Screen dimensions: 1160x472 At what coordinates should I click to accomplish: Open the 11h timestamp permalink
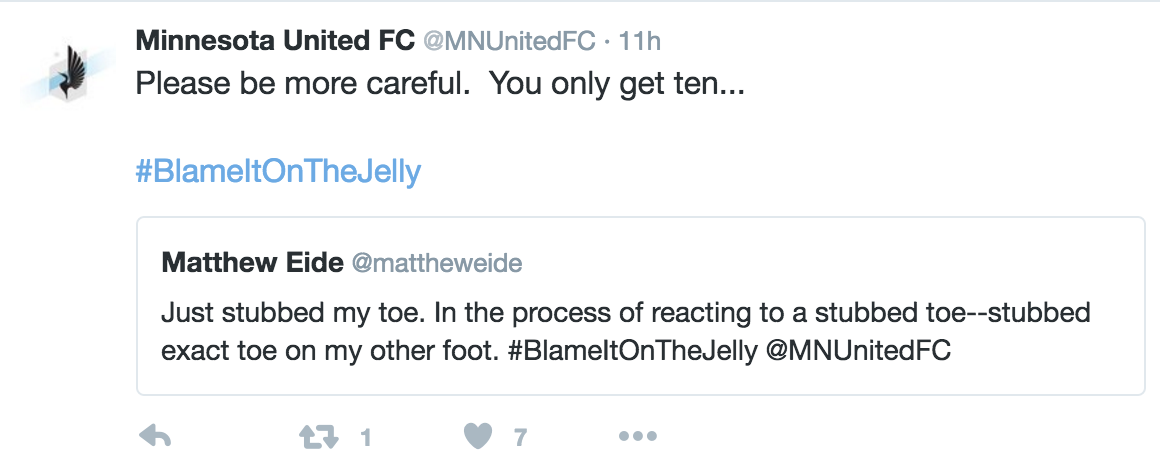(639, 41)
